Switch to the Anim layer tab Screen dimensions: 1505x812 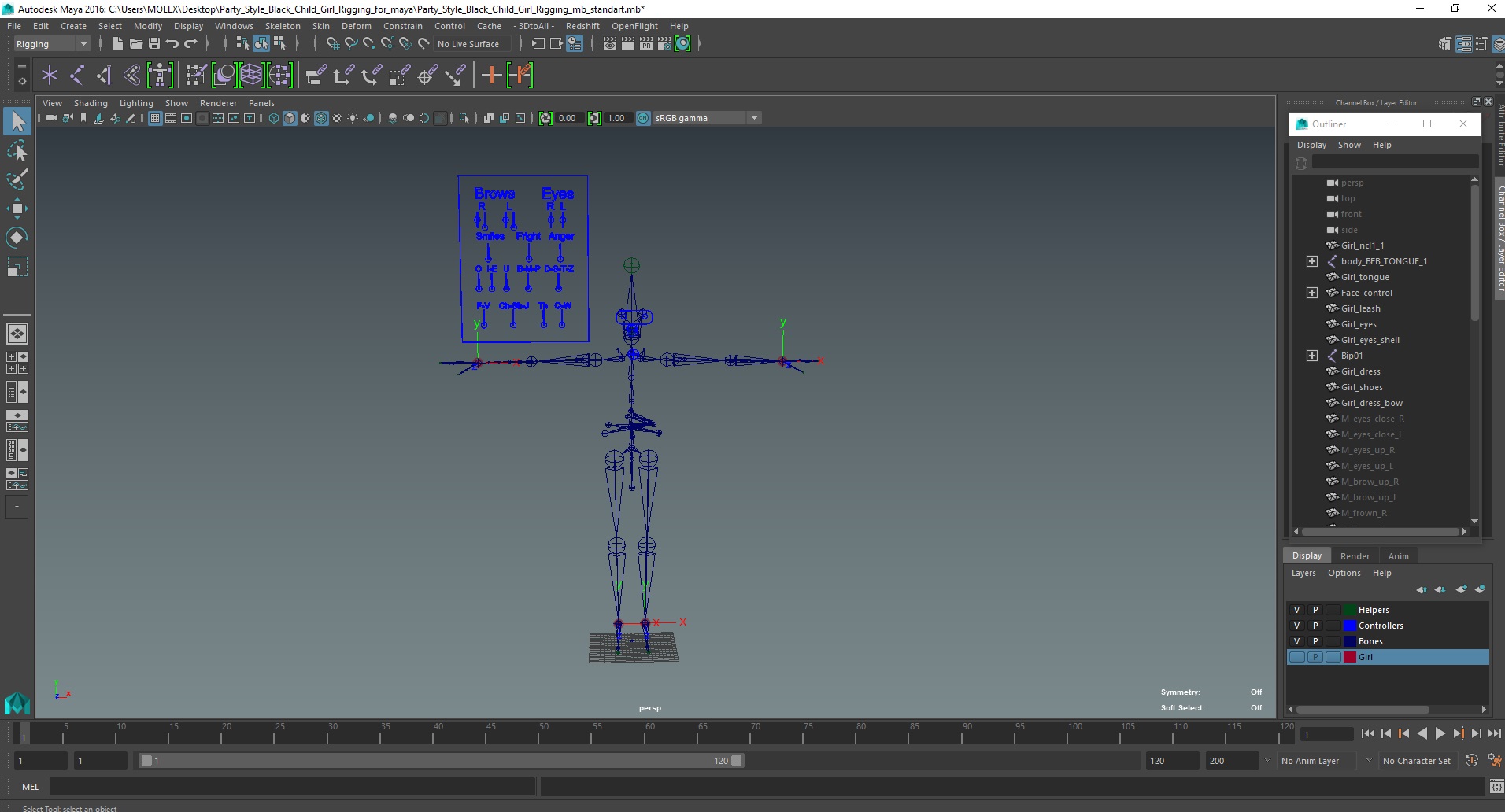(1399, 556)
